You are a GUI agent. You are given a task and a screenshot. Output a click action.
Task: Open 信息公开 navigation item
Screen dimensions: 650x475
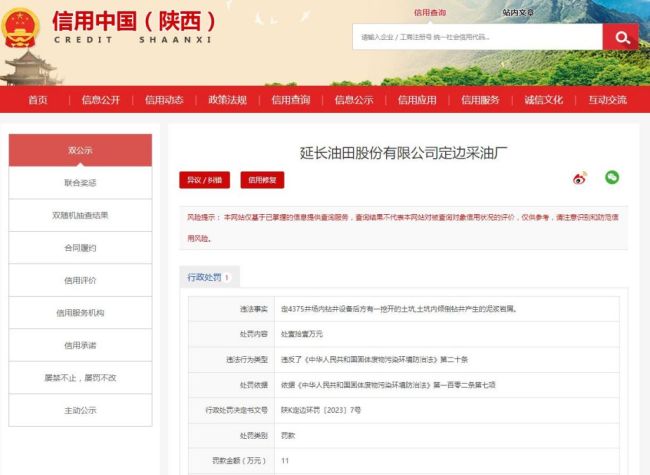point(101,100)
